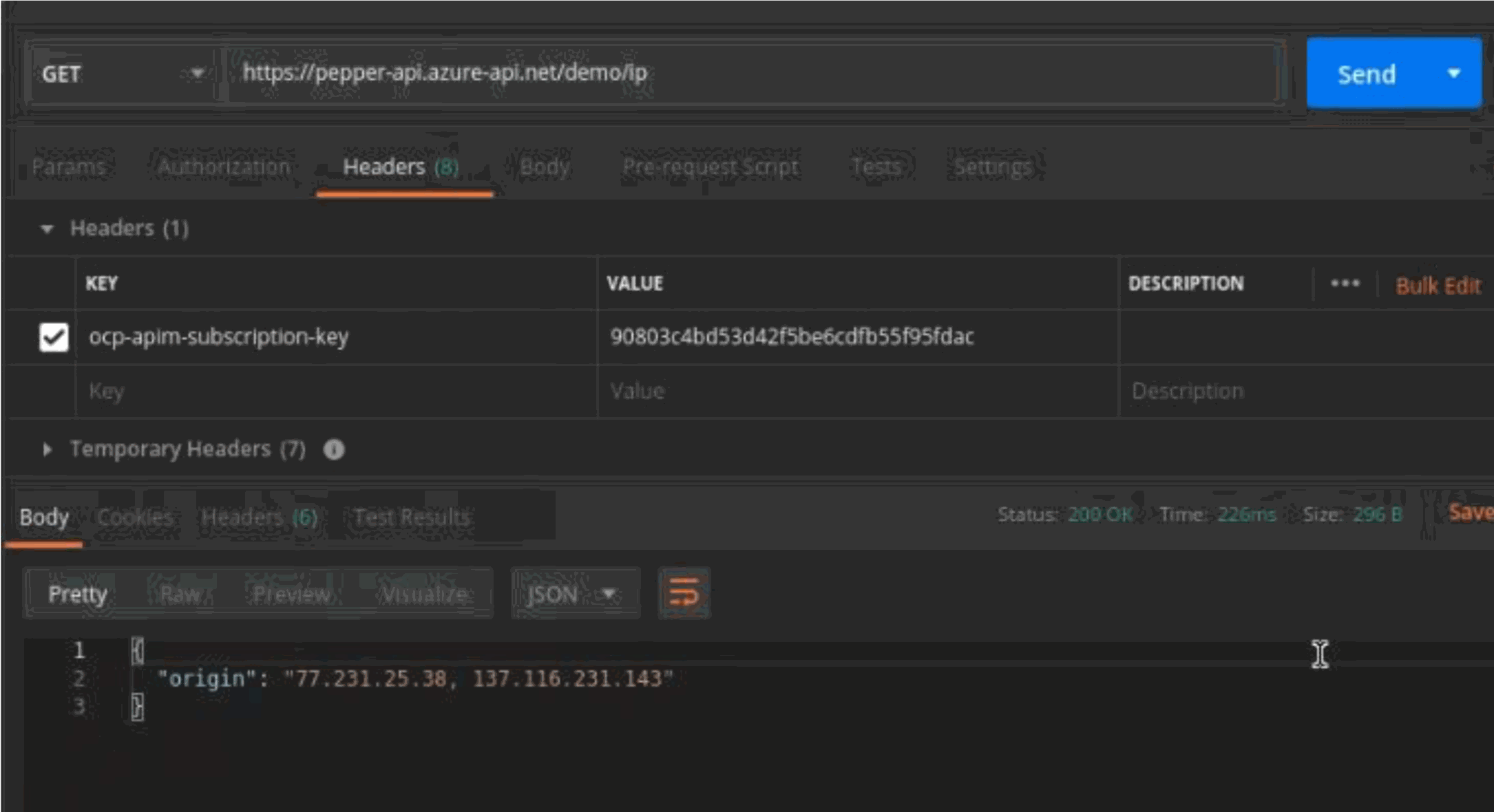Image resolution: width=1494 pixels, height=812 pixels.
Task: Click the KEY column header
Action: [x=101, y=284]
